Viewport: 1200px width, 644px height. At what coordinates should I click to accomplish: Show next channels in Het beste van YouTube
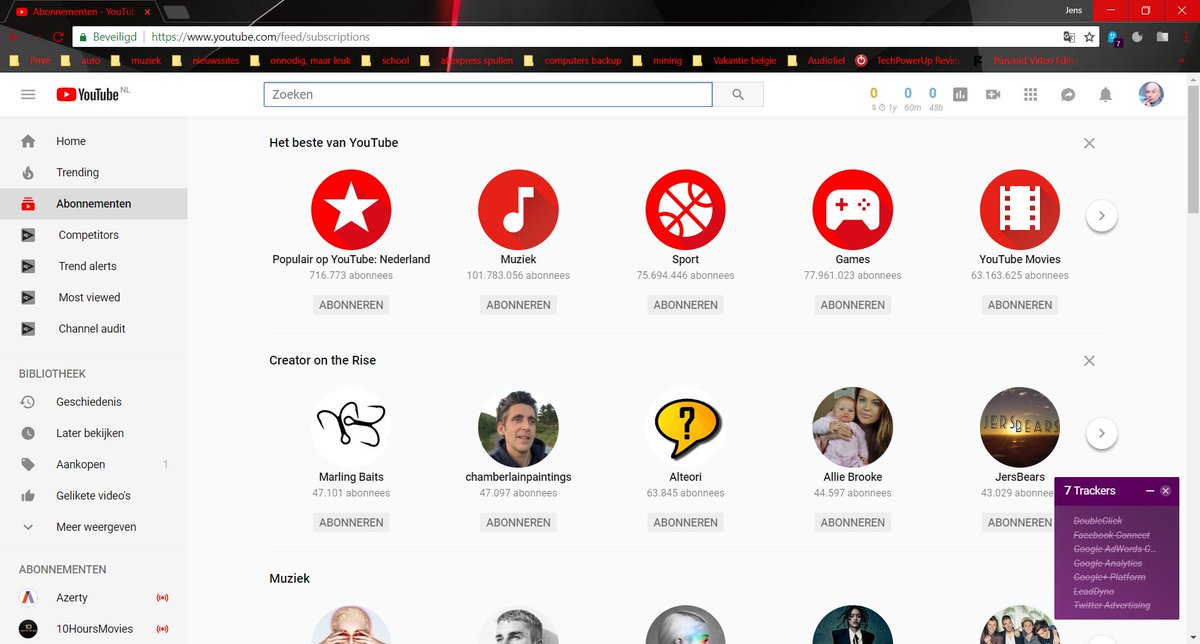(x=1101, y=215)
